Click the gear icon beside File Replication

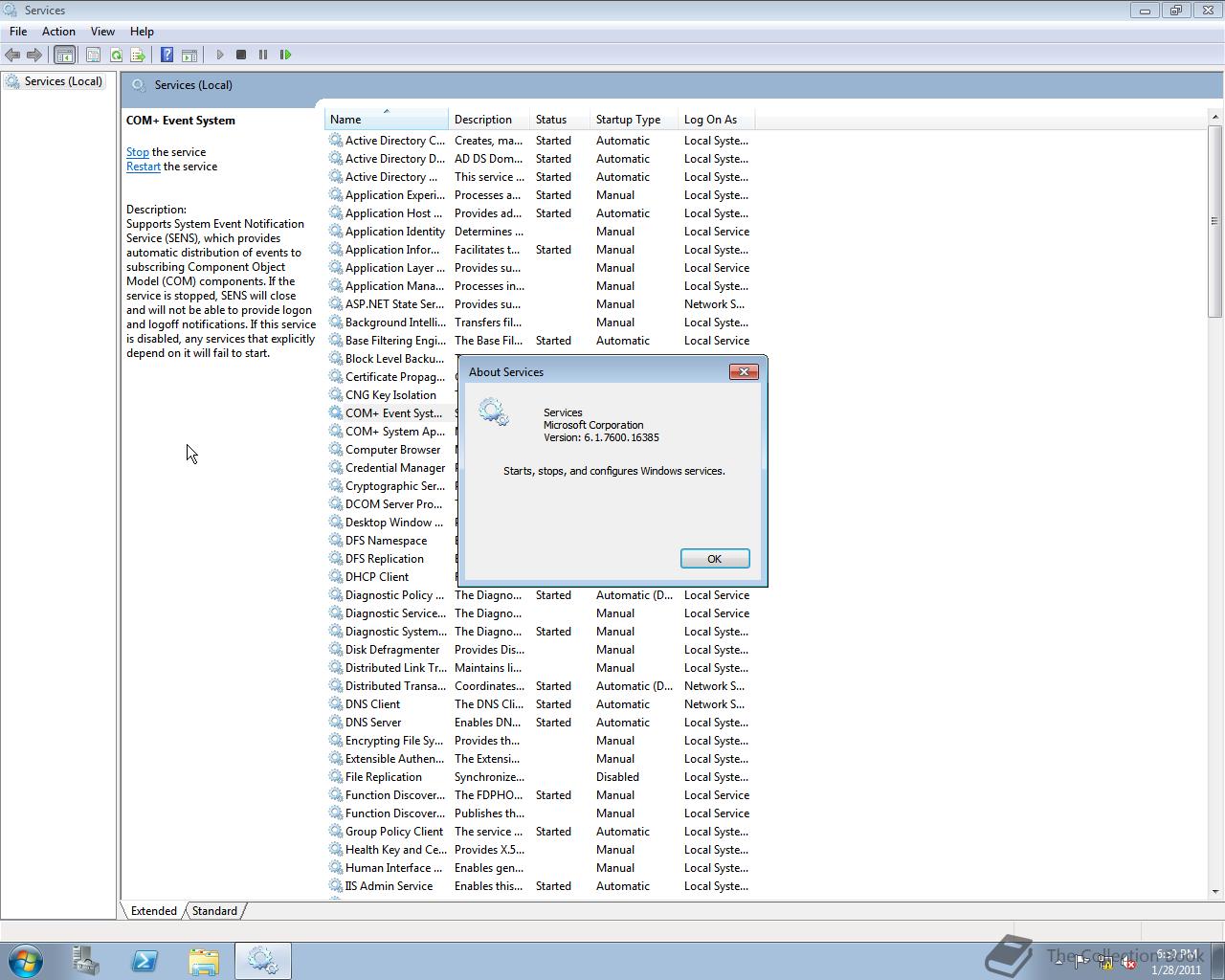336,777
